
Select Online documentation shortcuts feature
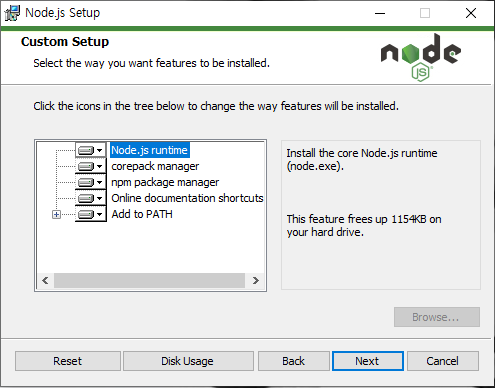click(x=187, y=198)
